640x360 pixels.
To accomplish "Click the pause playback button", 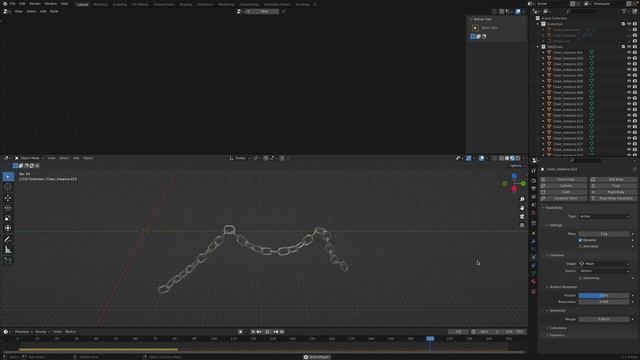I will click(267, 332).
